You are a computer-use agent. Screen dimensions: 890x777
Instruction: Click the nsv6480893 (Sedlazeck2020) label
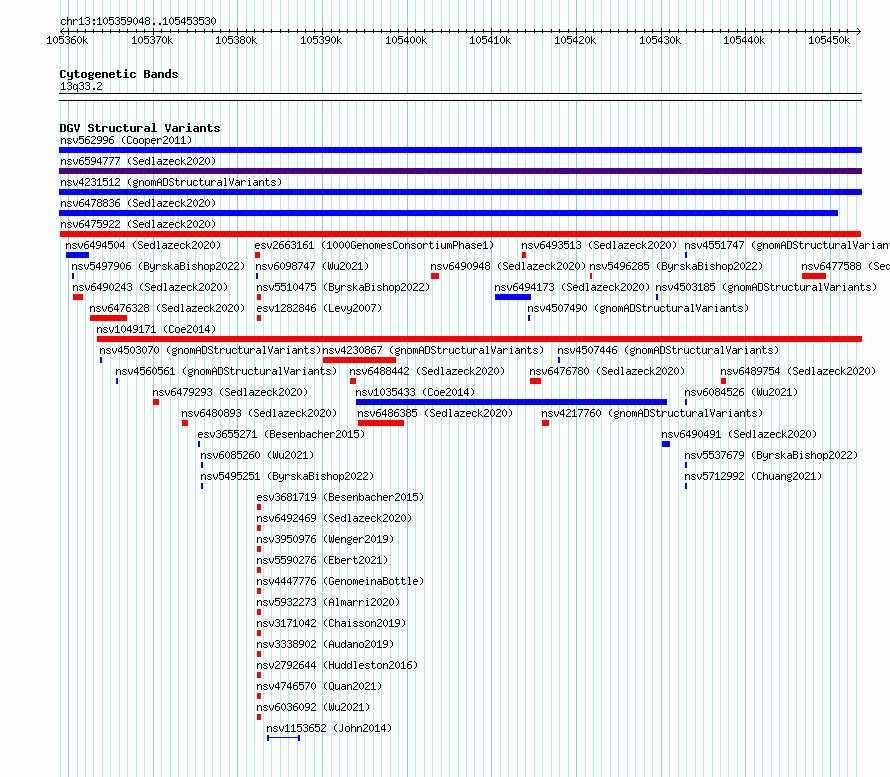259,413
